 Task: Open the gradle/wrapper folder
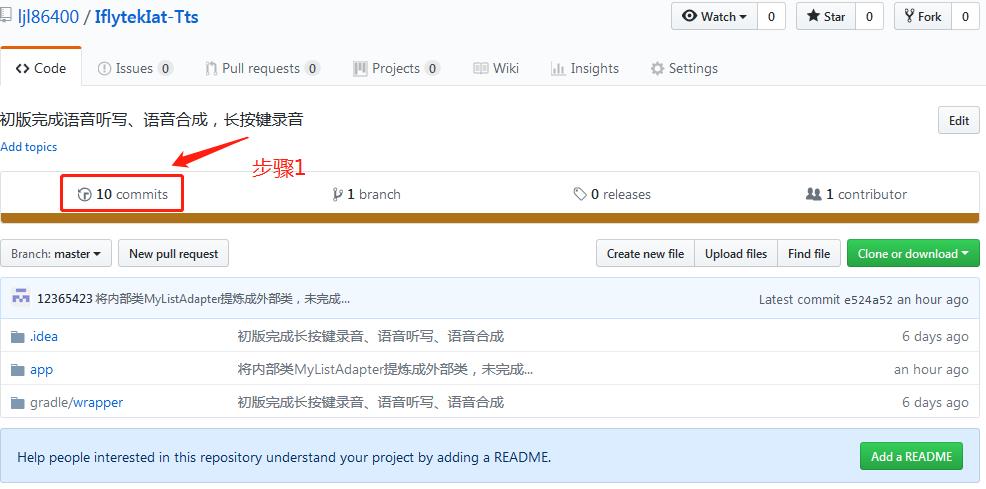pyautogui.click(x=76, y=402)
